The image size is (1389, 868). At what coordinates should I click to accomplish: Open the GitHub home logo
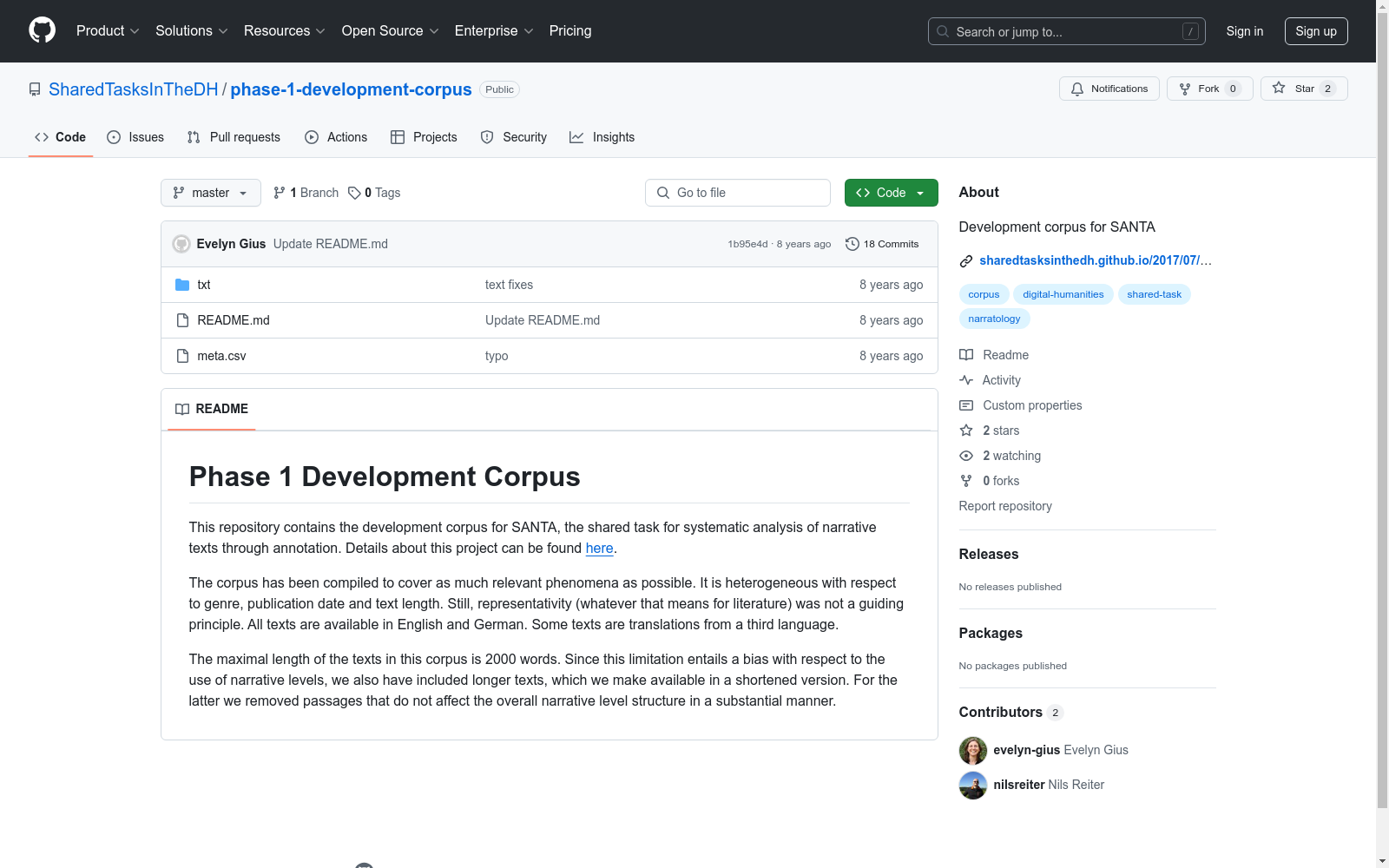[x=42, y=30]
